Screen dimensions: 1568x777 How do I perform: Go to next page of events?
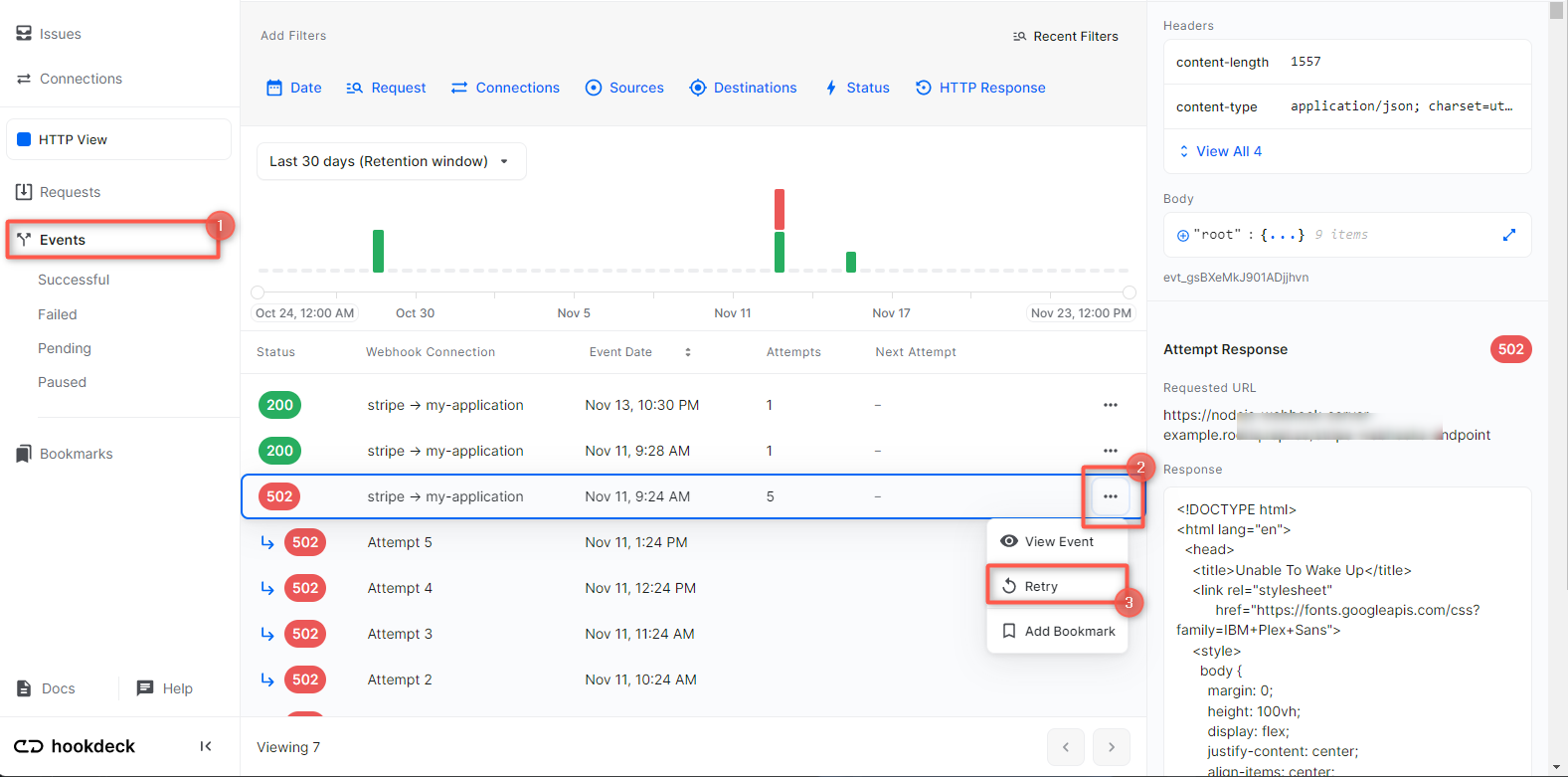point(1112,747)
